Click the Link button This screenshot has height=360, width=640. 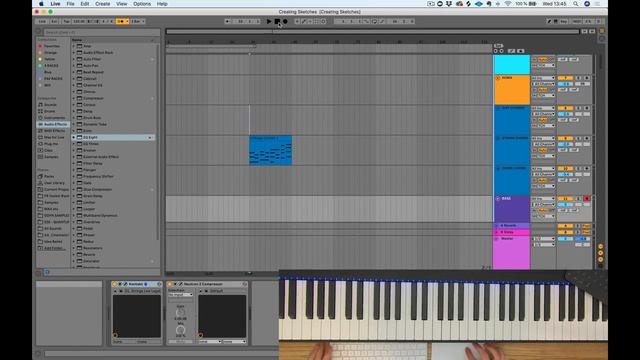pyautogui.click(x=42, y=21)
